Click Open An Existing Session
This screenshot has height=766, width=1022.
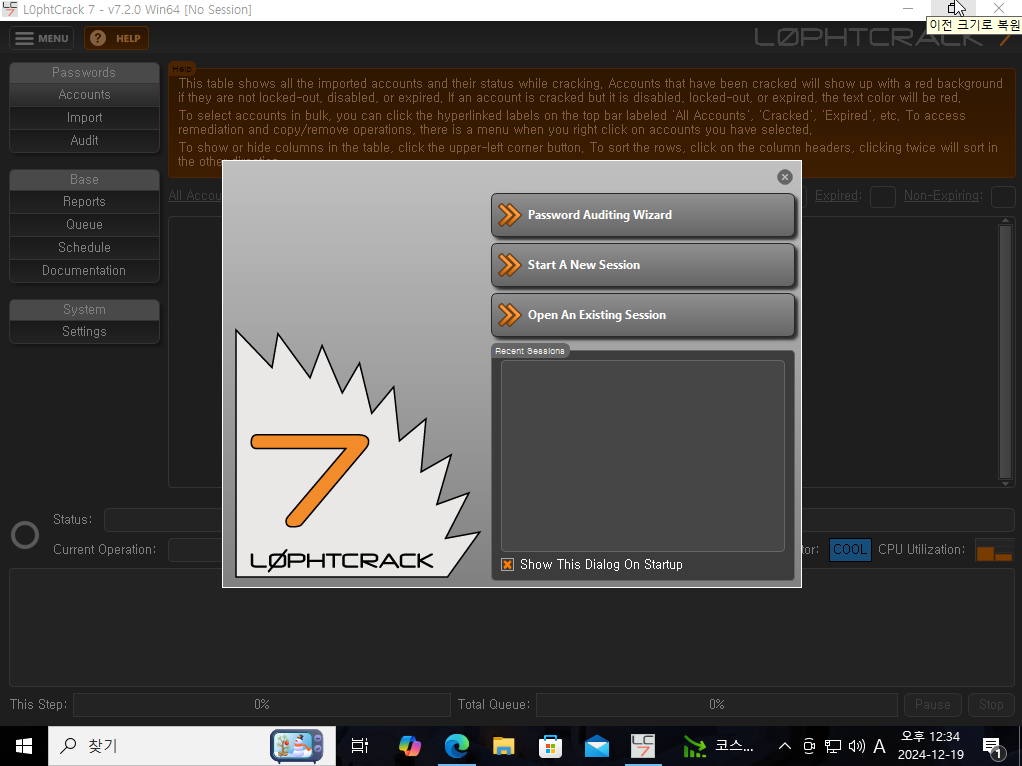(x=643, y=315)
